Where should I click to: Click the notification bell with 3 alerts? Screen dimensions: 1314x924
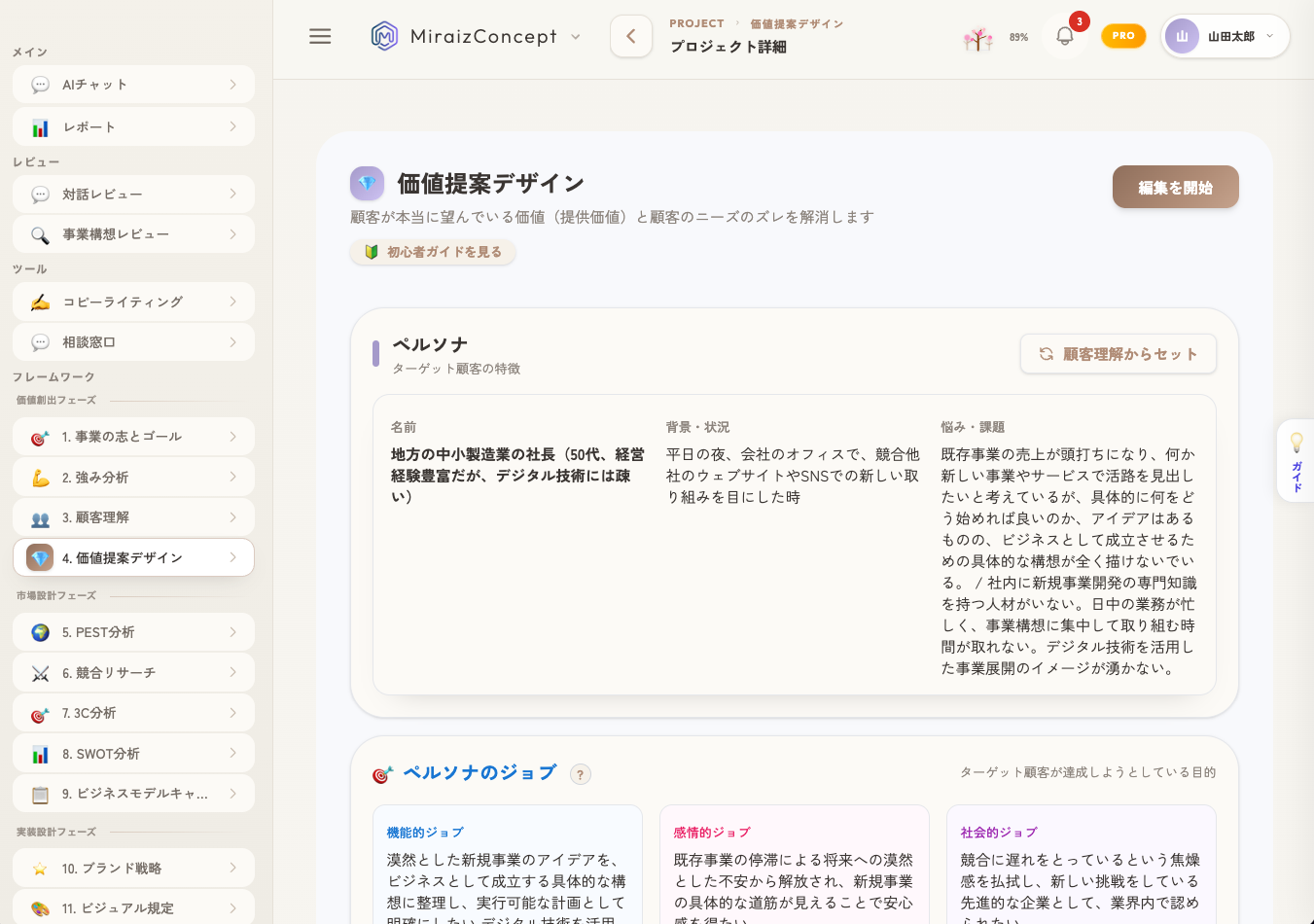1064,35
